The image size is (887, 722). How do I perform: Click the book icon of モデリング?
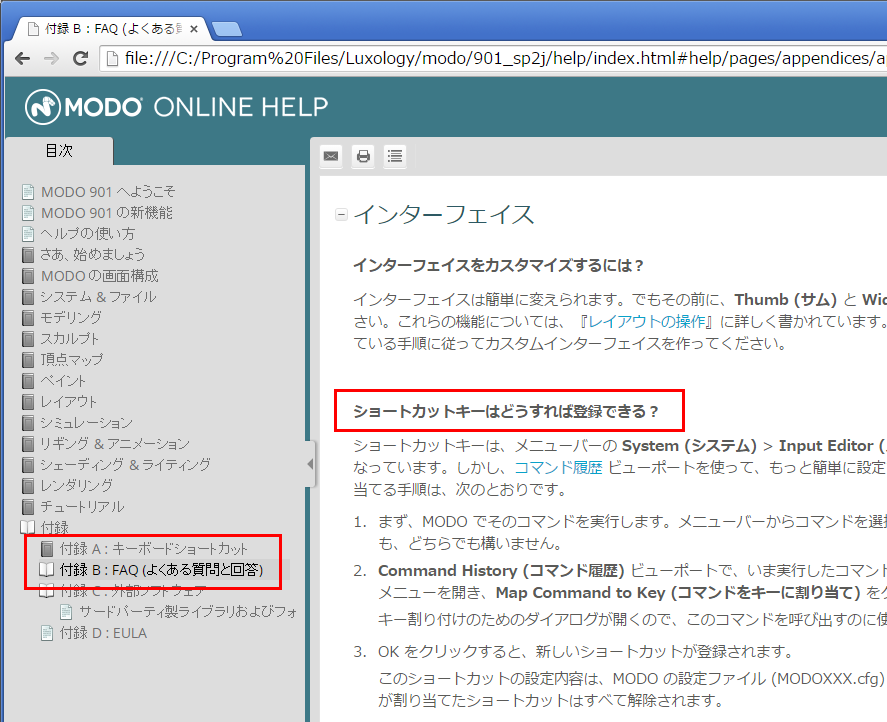pos(28,317)
